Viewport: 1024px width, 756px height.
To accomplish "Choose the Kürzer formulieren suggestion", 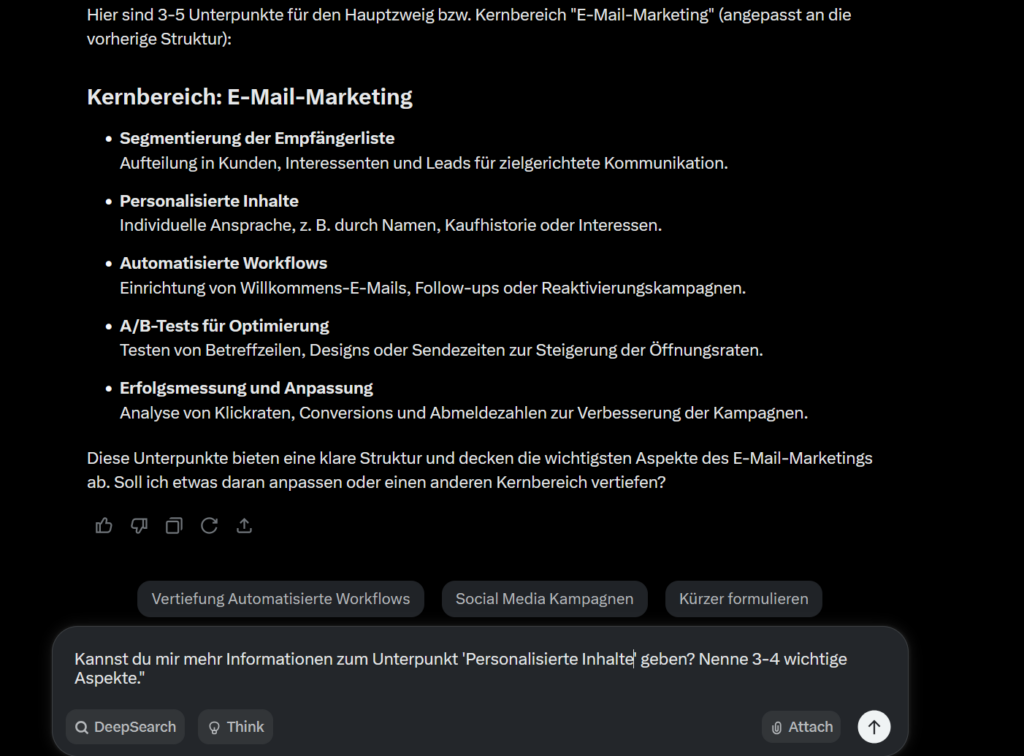I will pos(744,599).
